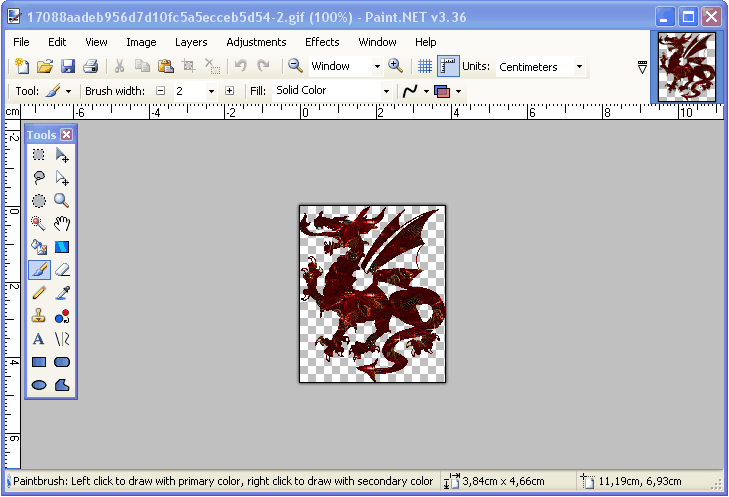Choose the Magic Wand tool
729x497 pixels.
pos(39,223)
